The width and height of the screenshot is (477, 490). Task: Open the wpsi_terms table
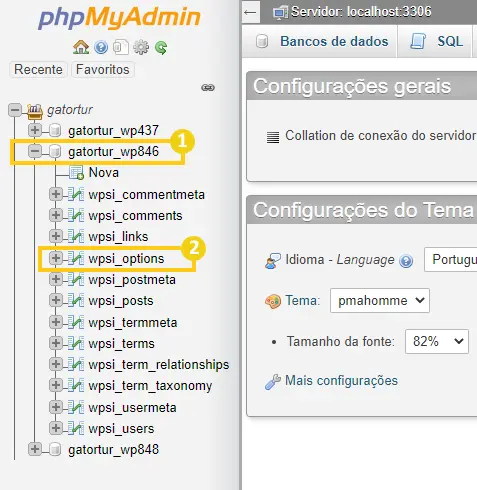[122, 343]
